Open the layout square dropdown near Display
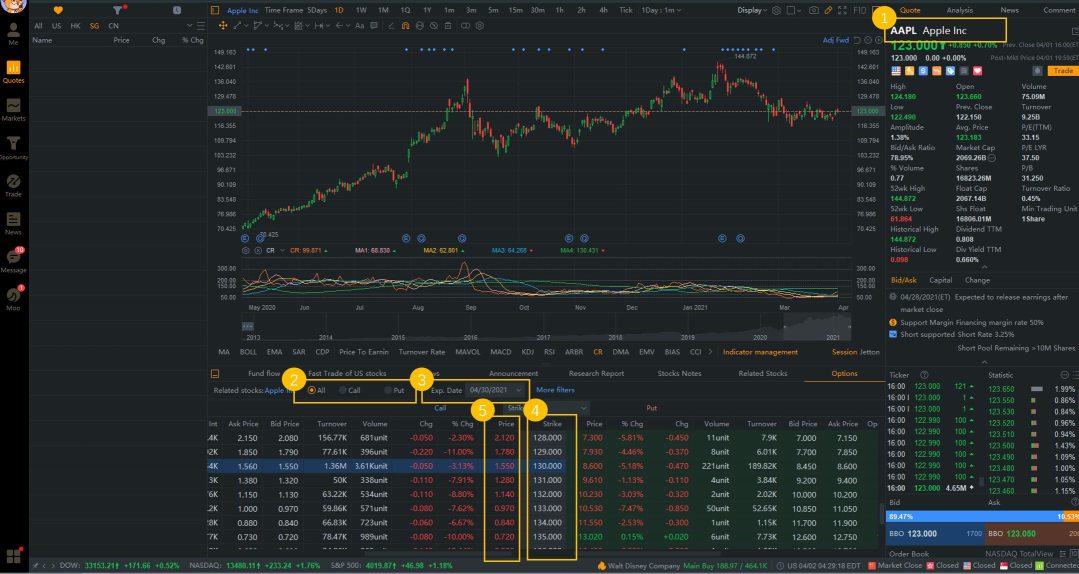Screen dimensions: 1079x574 (794, 10)
